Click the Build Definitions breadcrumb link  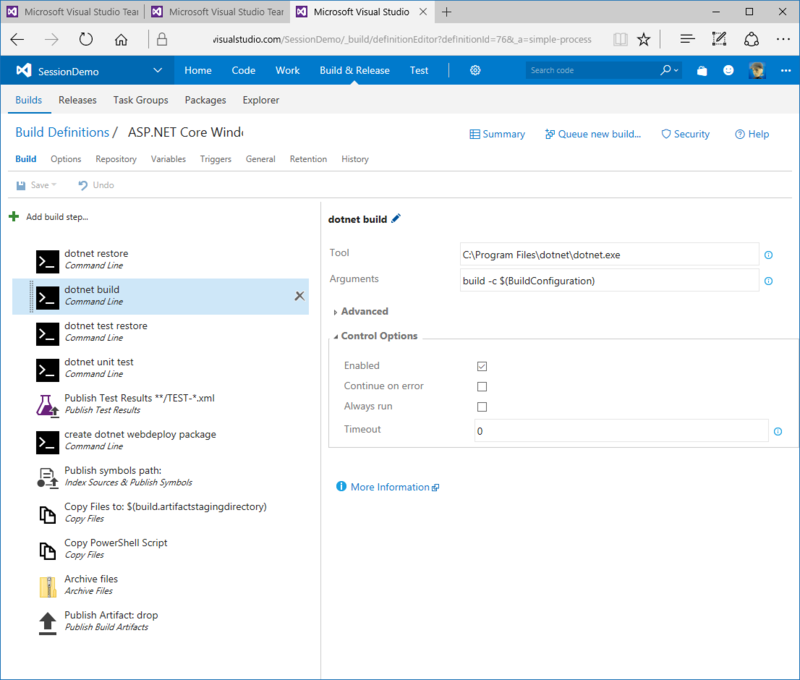click(x=62, y=132)
